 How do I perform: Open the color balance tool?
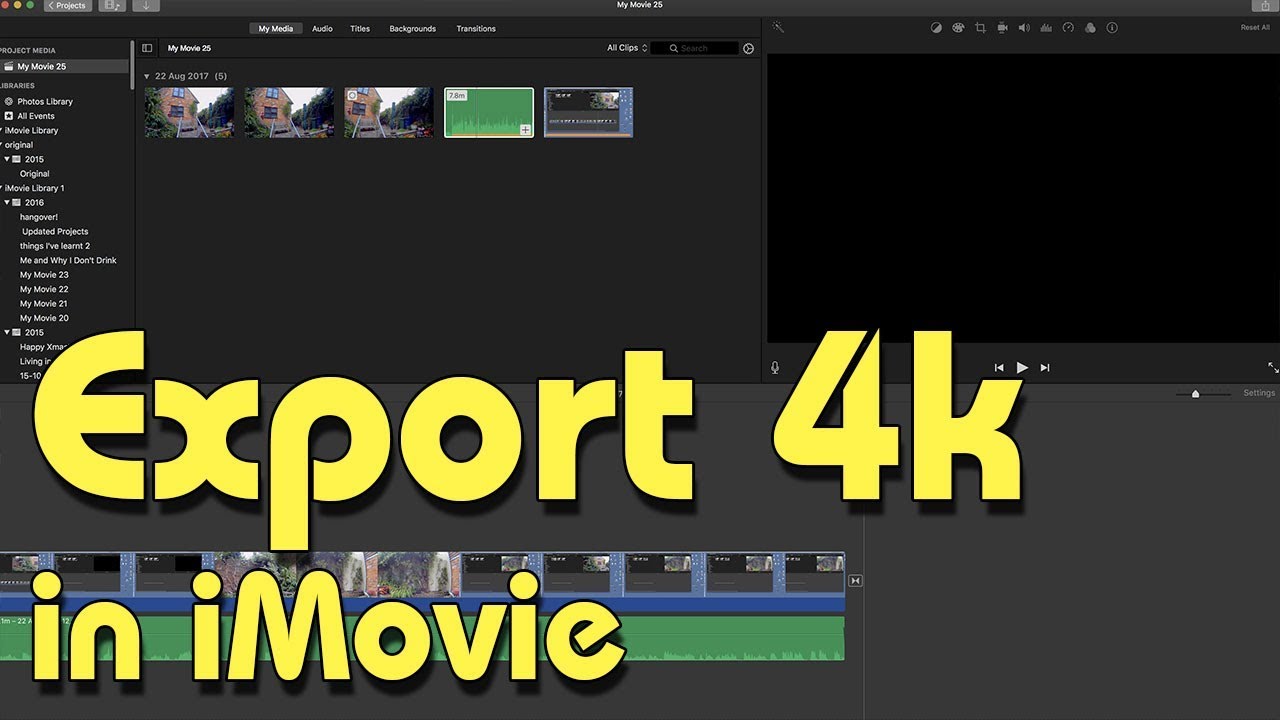936,28
